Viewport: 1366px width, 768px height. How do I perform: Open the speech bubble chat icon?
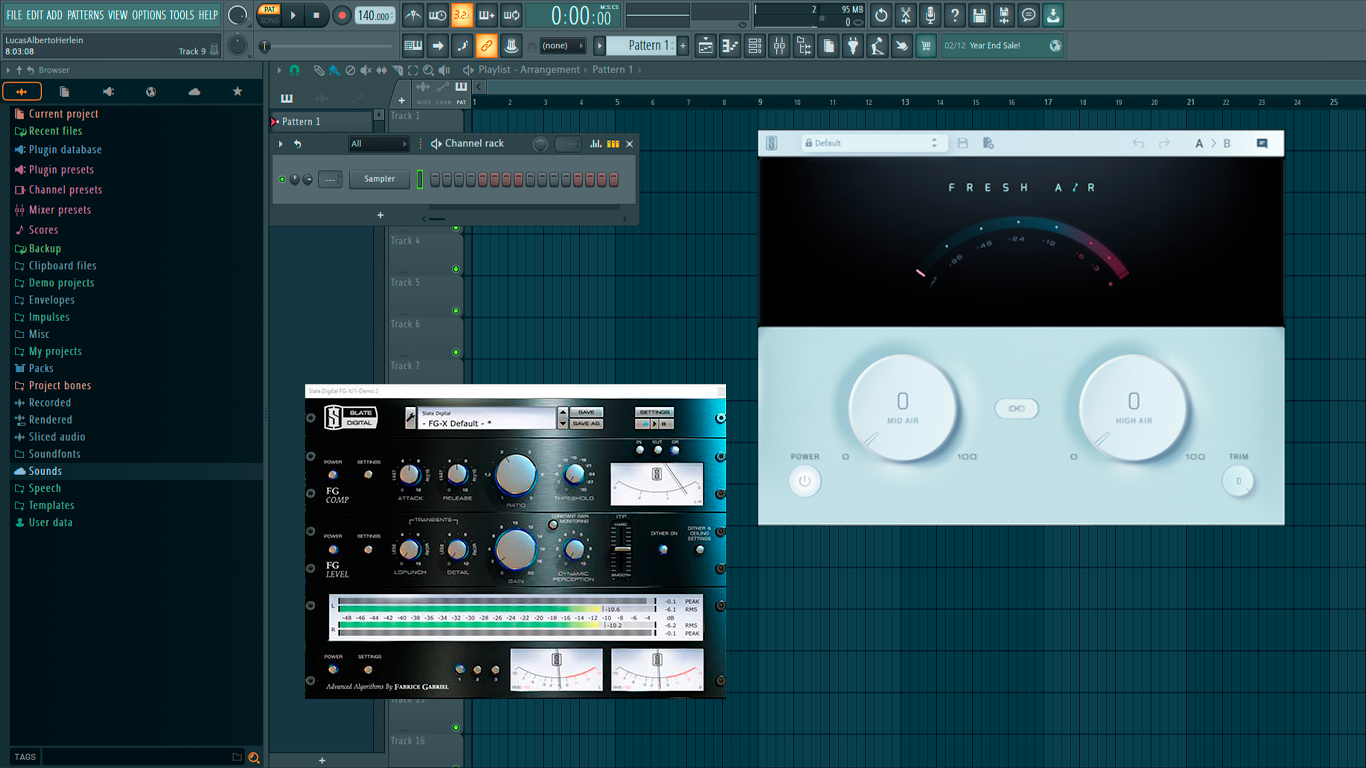coord(1028,15)
